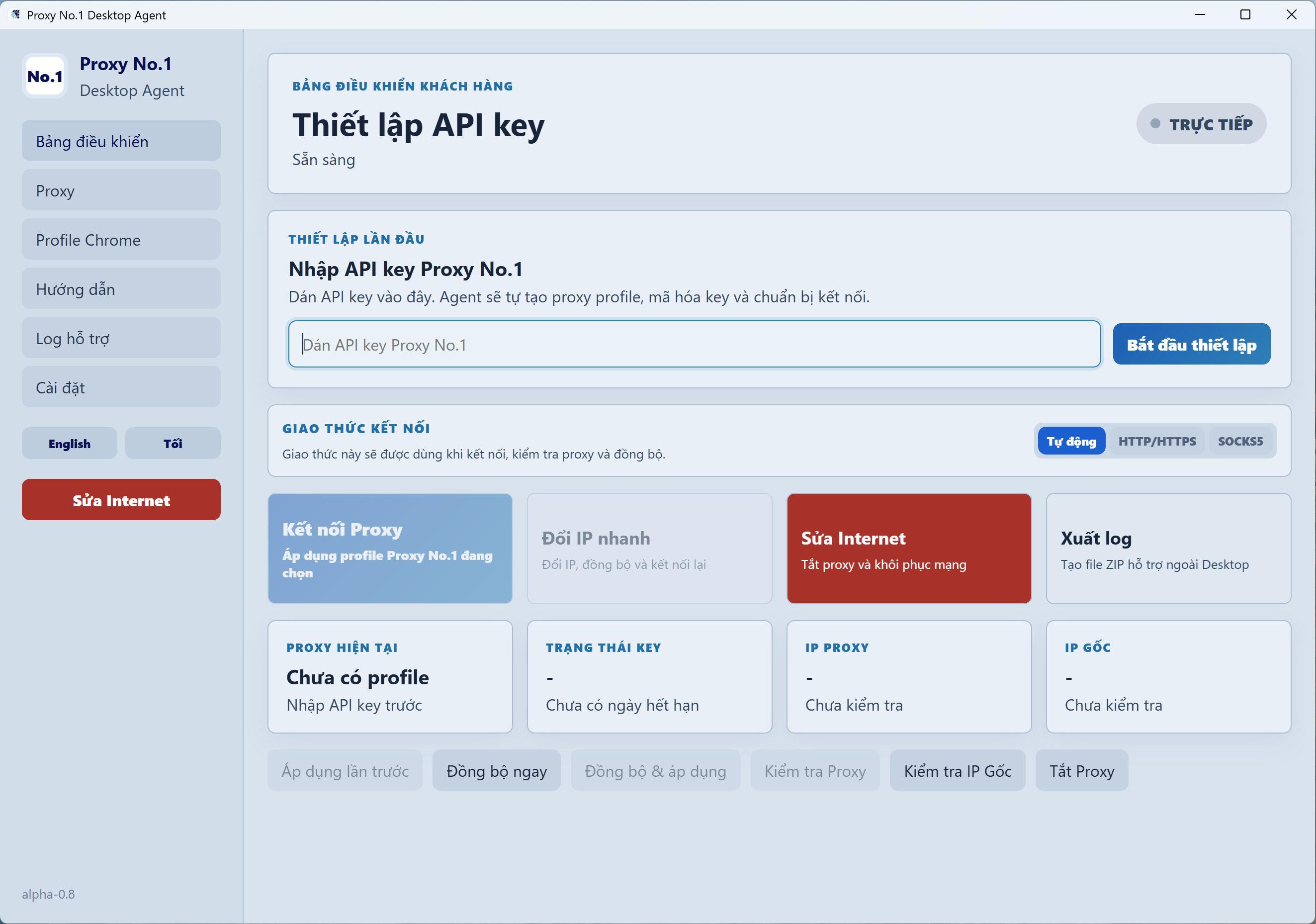
Task: Open the Log hỗ trợ page
Action: point(121,338)
